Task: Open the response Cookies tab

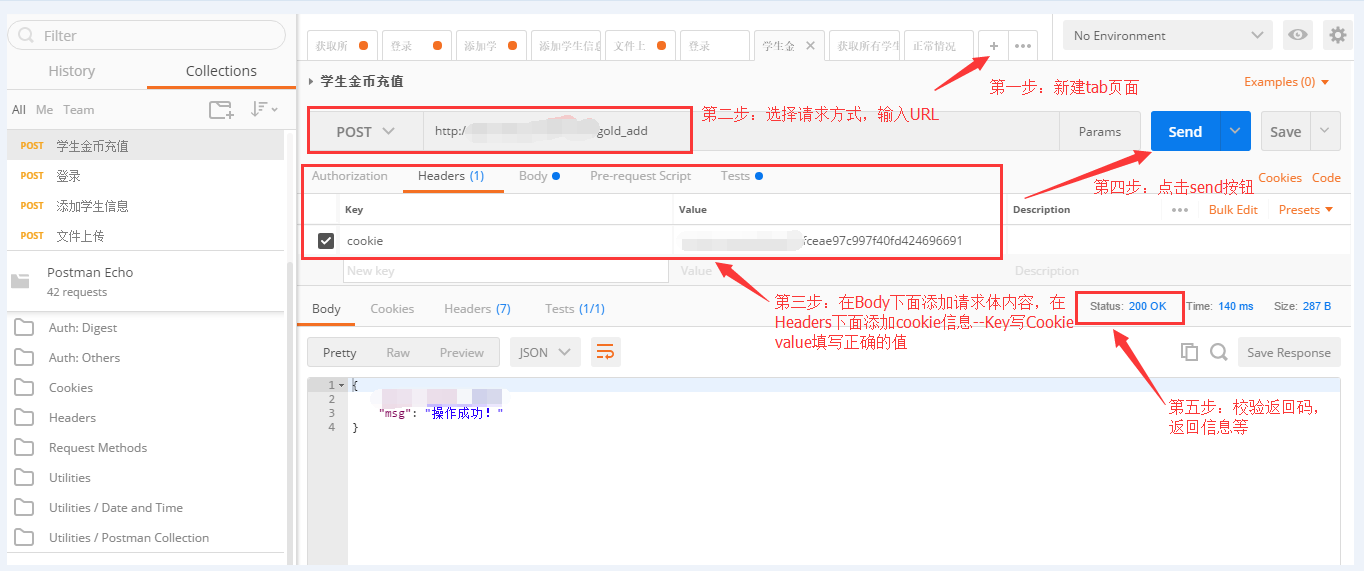Action: (392, 309)
